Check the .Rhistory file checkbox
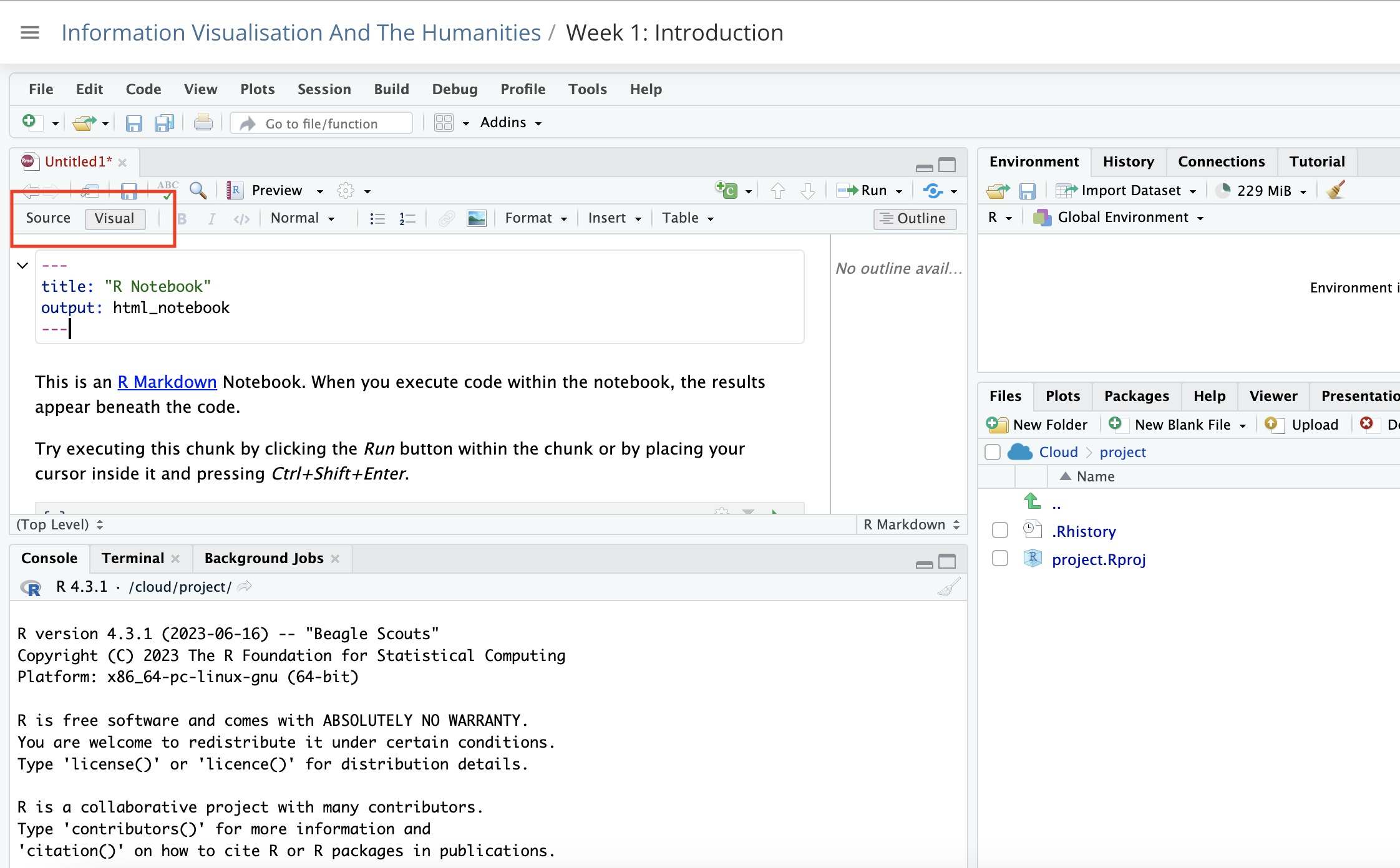Image resolution: width=1400 pixels, height=868 pixels. (999, 531)
